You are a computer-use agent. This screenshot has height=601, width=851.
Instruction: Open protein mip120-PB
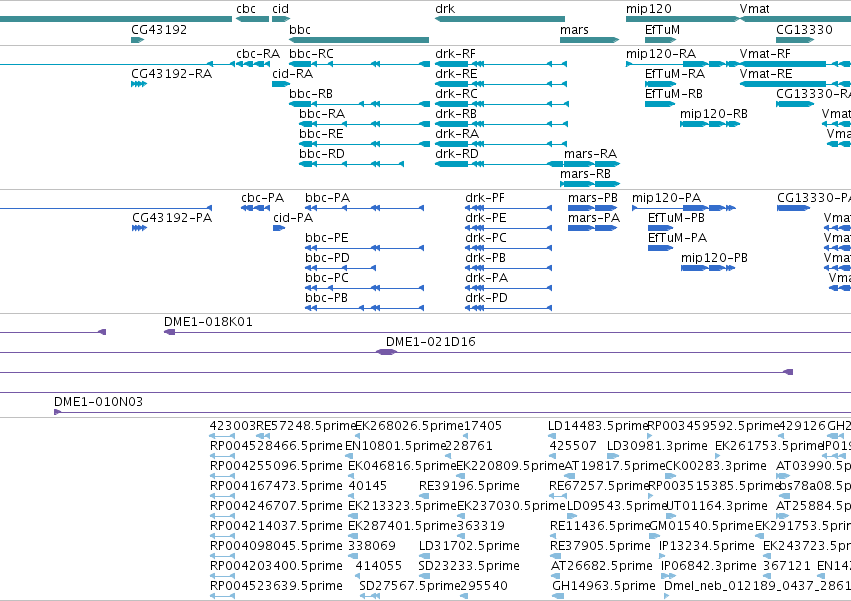[708, 268]
